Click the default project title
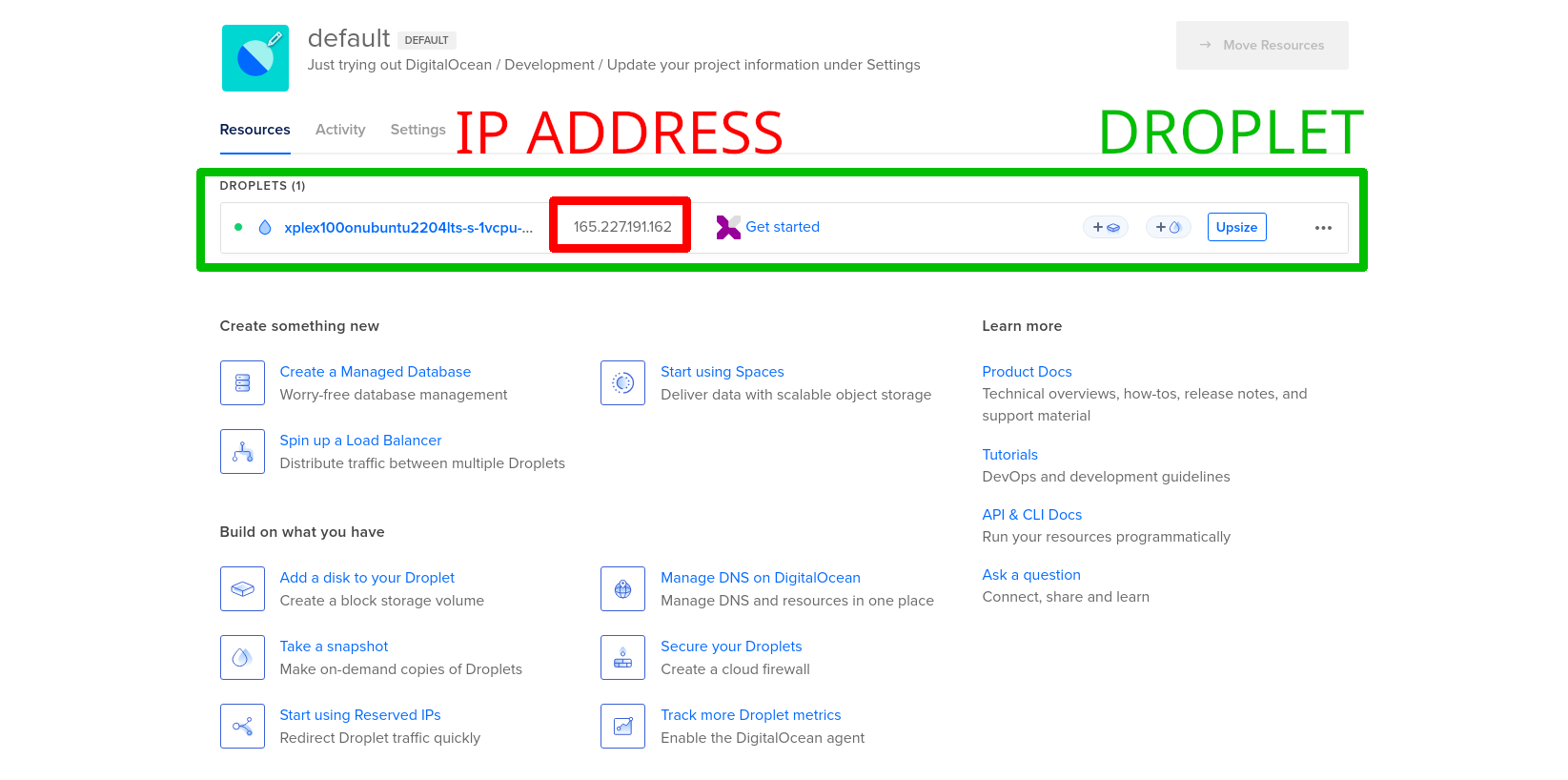Image resolution: width=1568 pixels, height=780 pixels. pyautogui.click(x=349, y=38)
